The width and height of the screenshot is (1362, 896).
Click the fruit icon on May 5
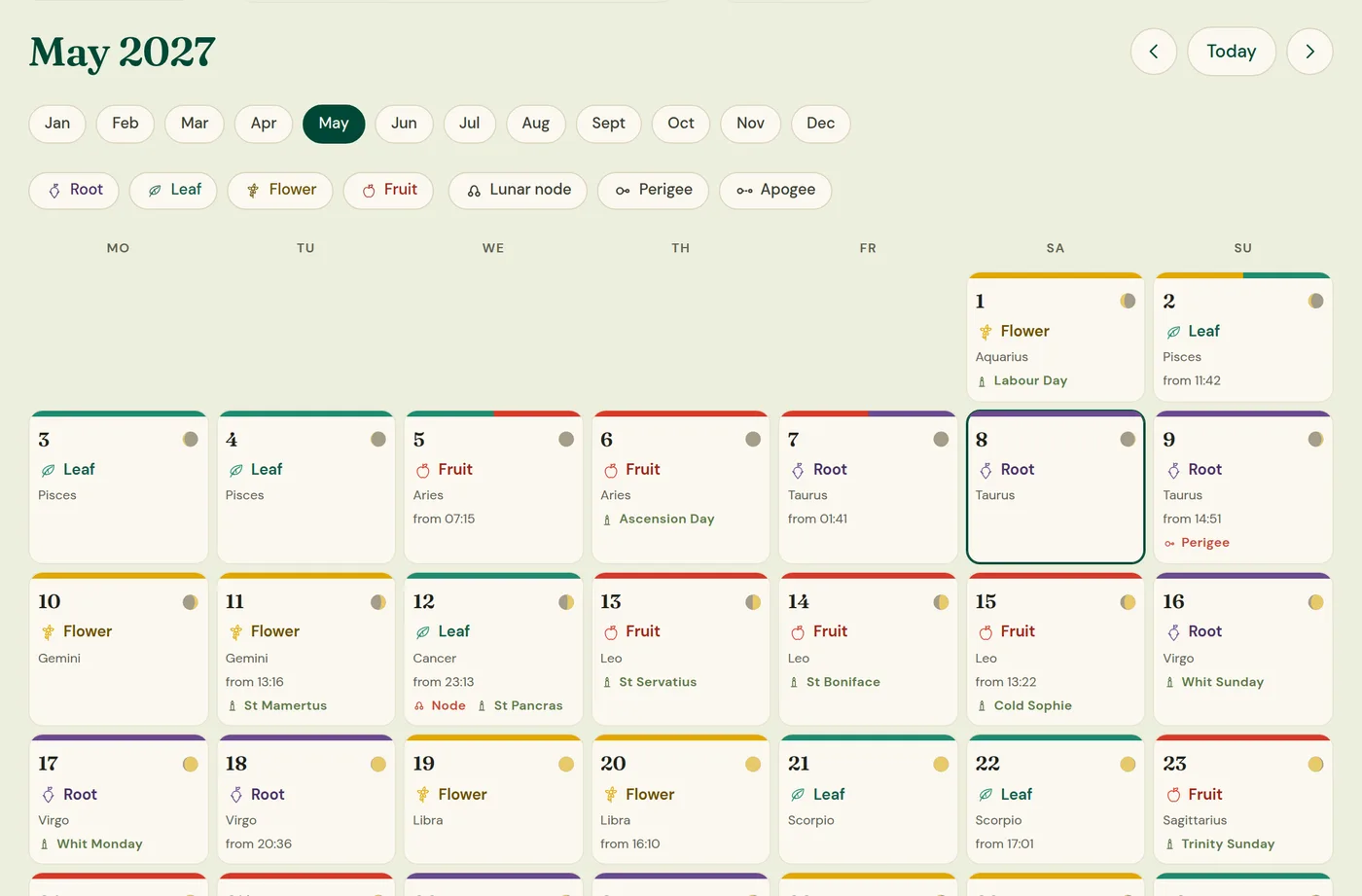click(423, 471)
